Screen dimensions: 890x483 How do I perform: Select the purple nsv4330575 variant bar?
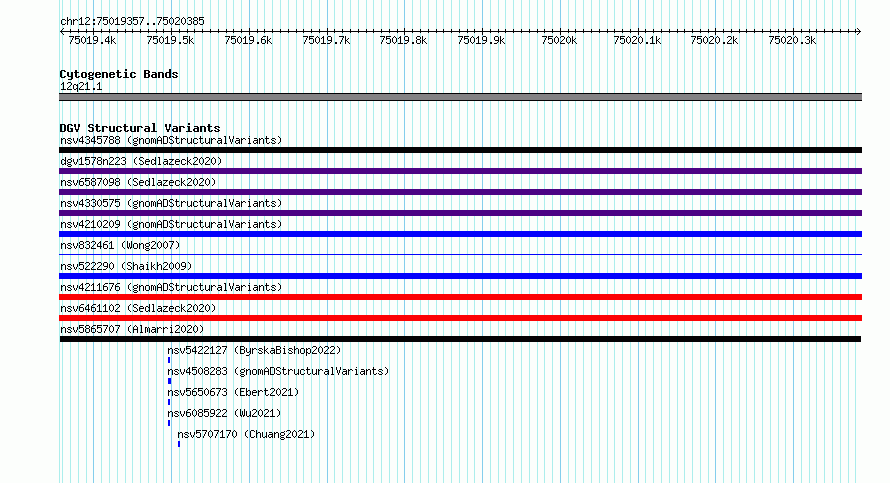(460, 213)
